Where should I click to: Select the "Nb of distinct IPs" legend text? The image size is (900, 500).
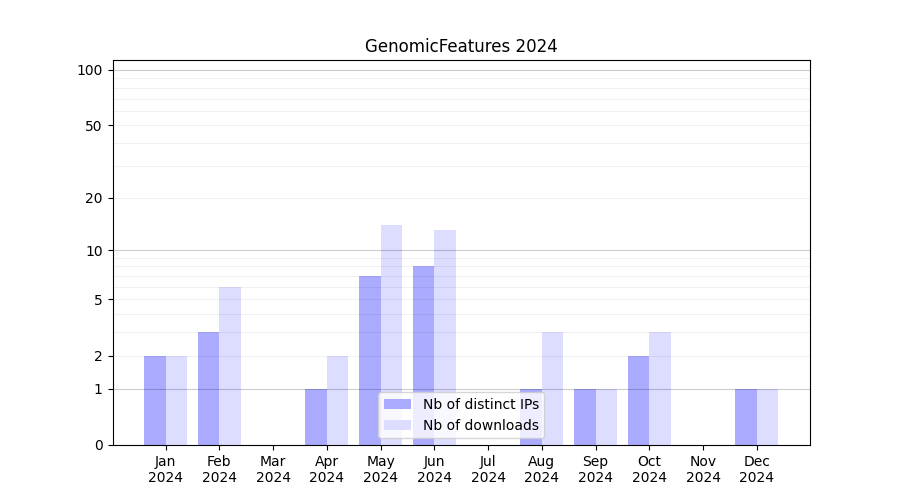[480, 404]
